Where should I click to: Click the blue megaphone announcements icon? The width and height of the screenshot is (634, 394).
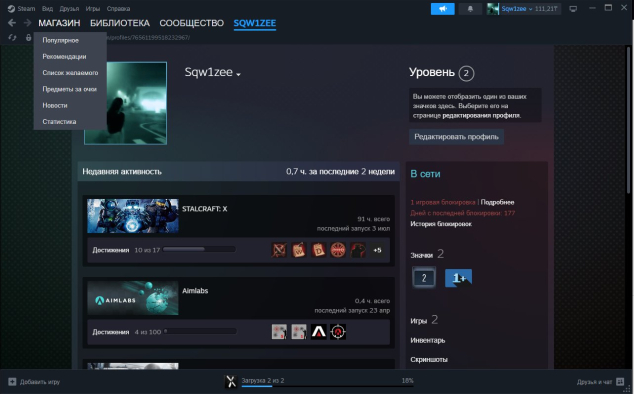point(443,9)
